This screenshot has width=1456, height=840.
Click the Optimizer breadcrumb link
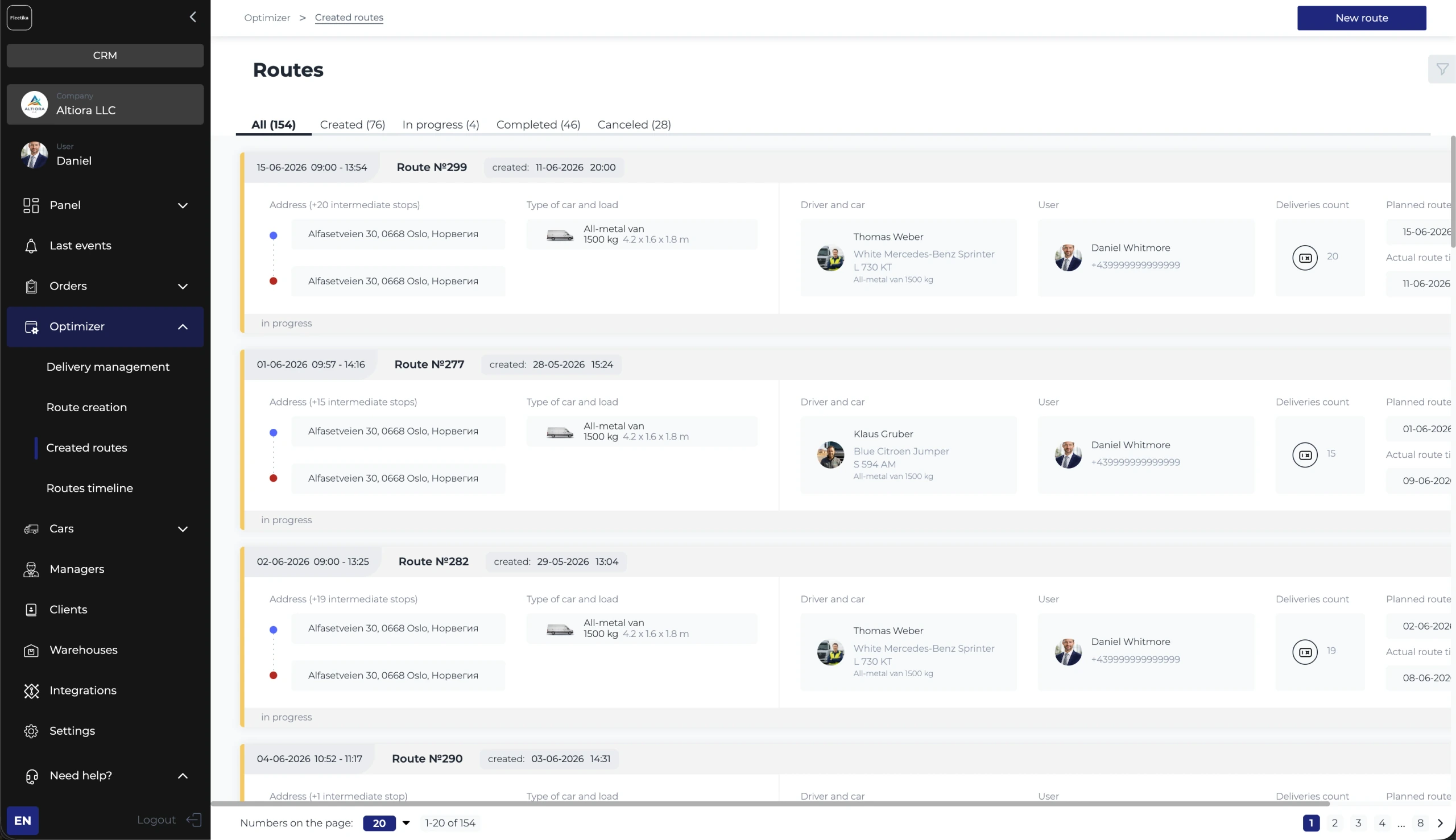[267, 17]
